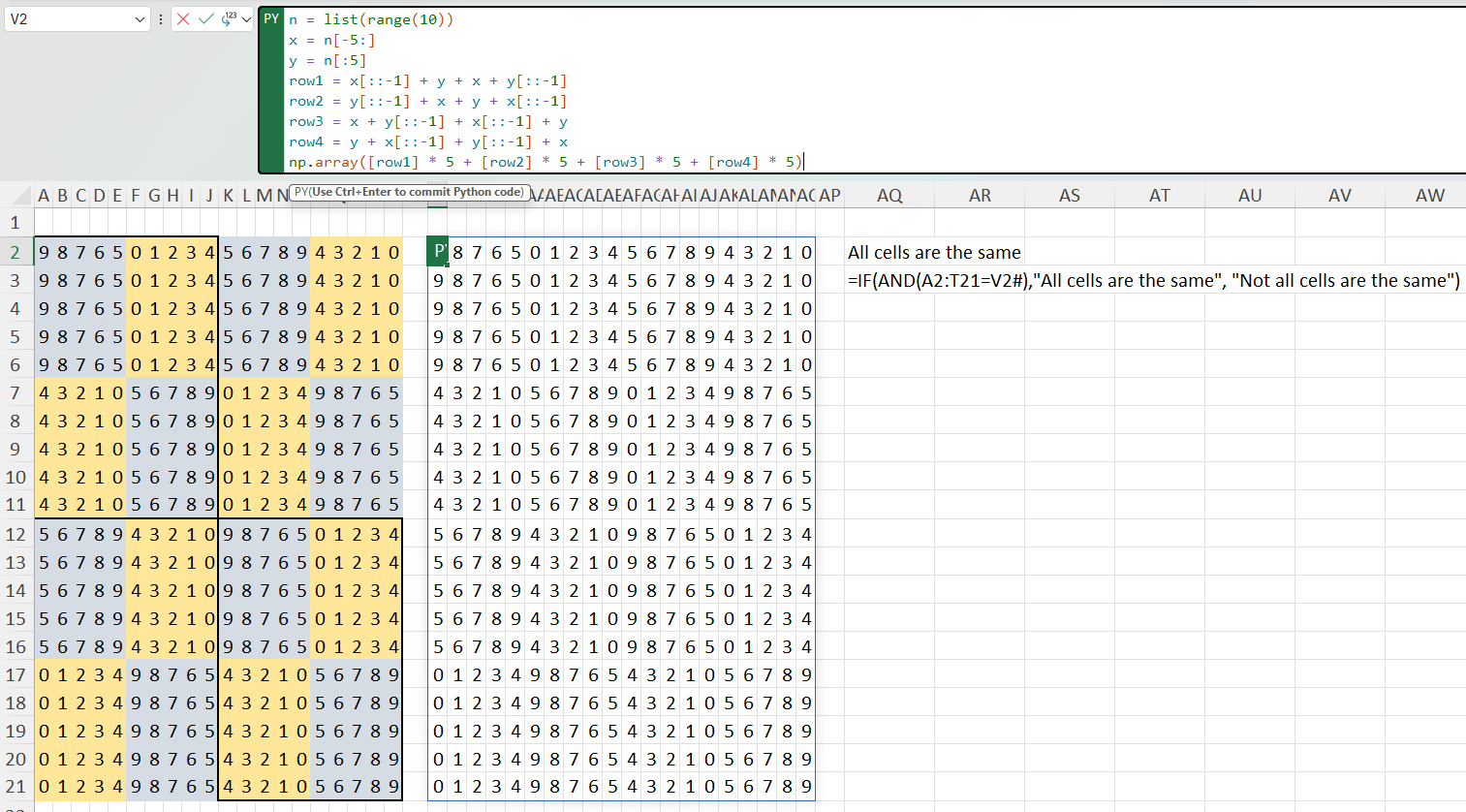
Task: Click the Select All corner triangle
Action: point(17,196)
